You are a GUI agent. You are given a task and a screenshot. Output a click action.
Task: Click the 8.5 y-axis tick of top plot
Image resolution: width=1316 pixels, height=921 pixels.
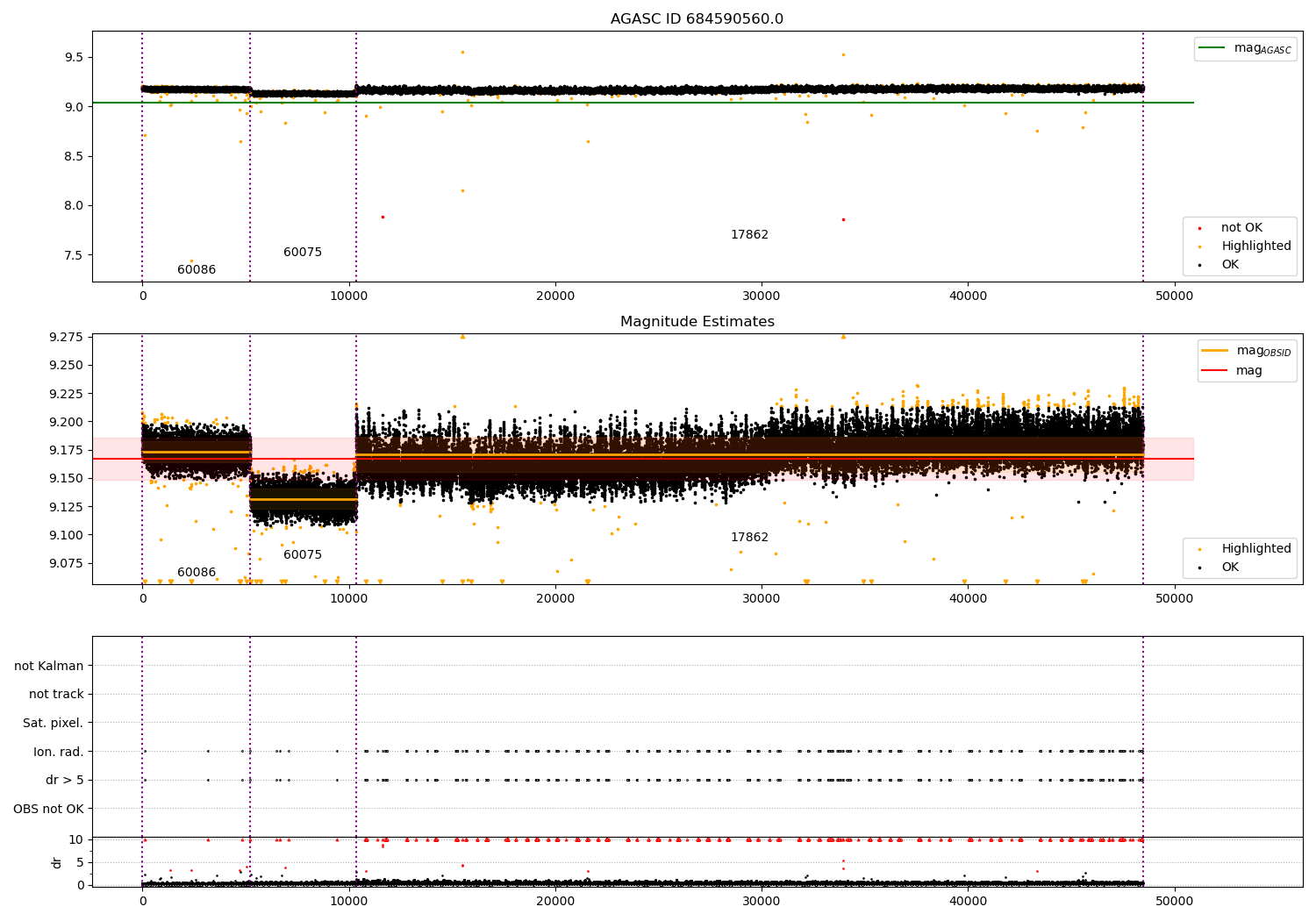74,156
